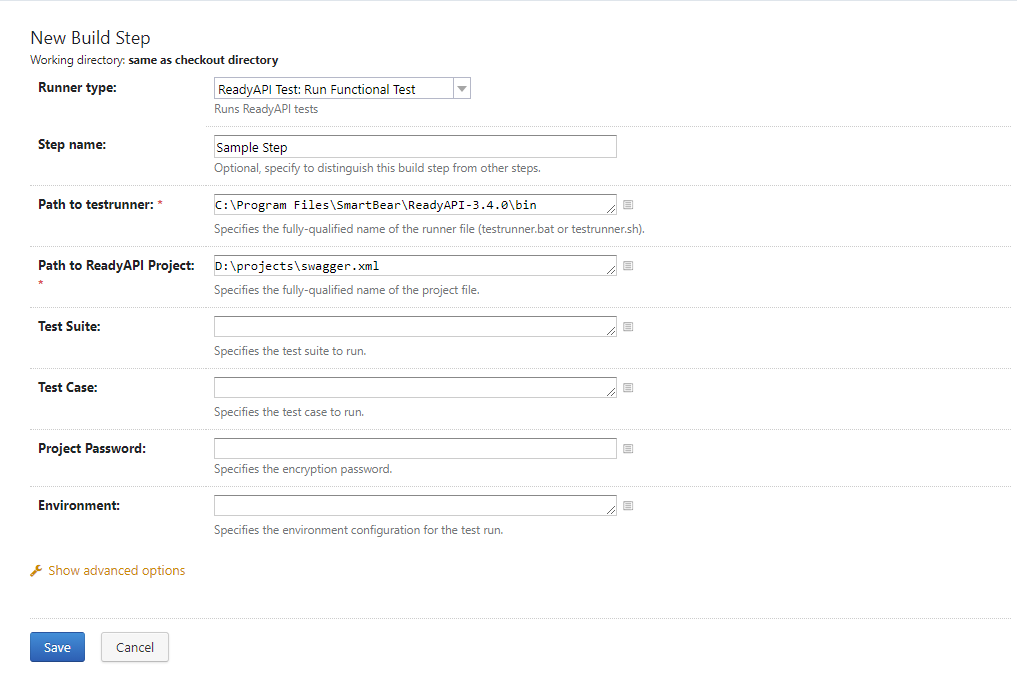Click the parameter icon beside Test Suite field
Image resolution: width=1017 pixels, height=677 pixels.
(x=628, y=326)
